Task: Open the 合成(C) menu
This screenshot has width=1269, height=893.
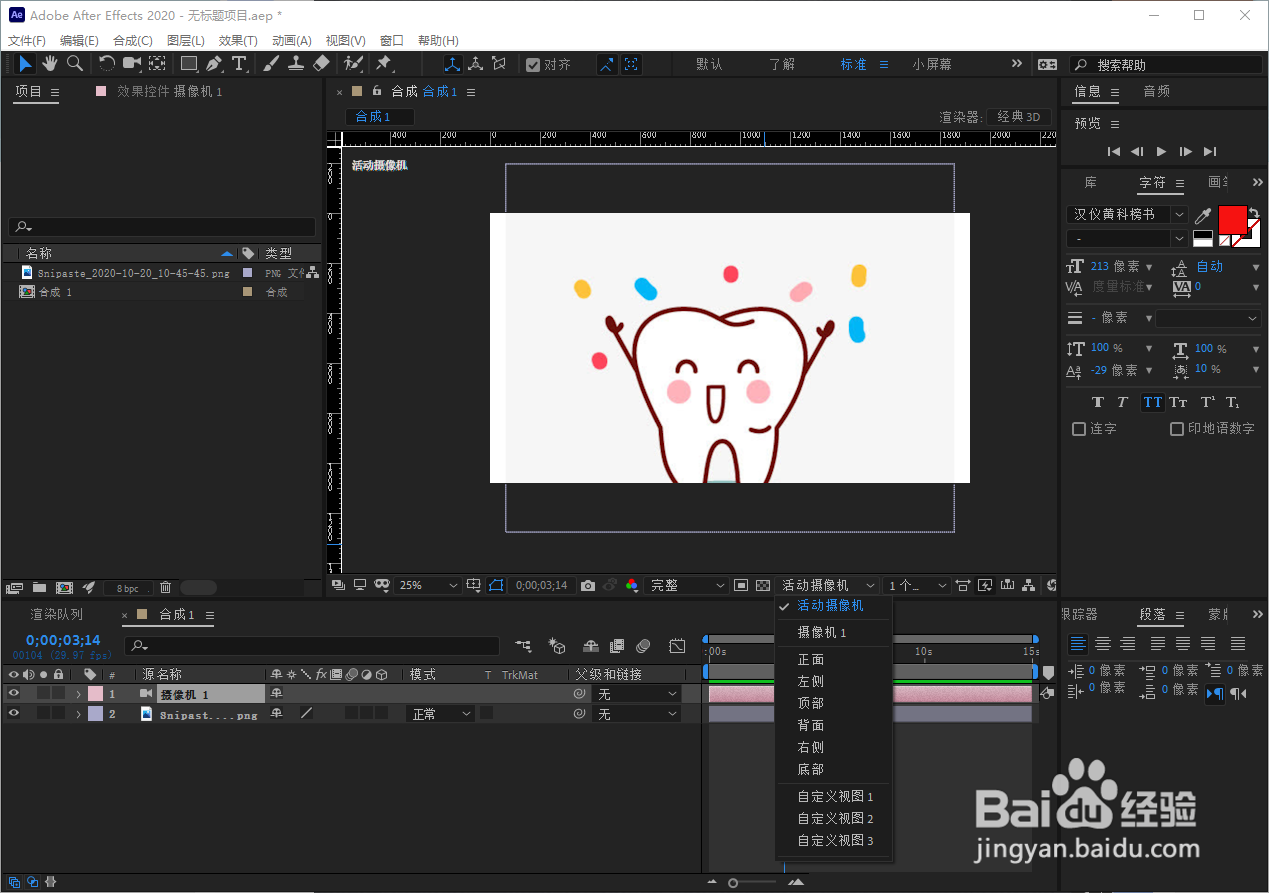Action: [x=133, y=41]
